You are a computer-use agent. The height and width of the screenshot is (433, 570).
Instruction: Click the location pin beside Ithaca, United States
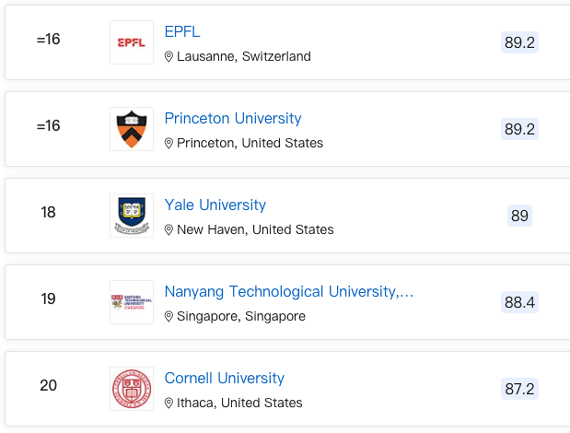(x=169, y=403)
